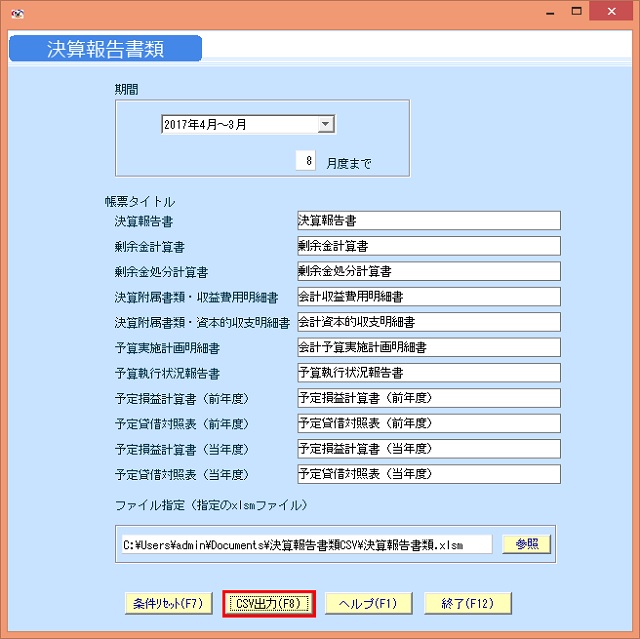The height and width of the screenshot is (639, 640).
Task: Minimize the window
Action: tap(550, 12)
